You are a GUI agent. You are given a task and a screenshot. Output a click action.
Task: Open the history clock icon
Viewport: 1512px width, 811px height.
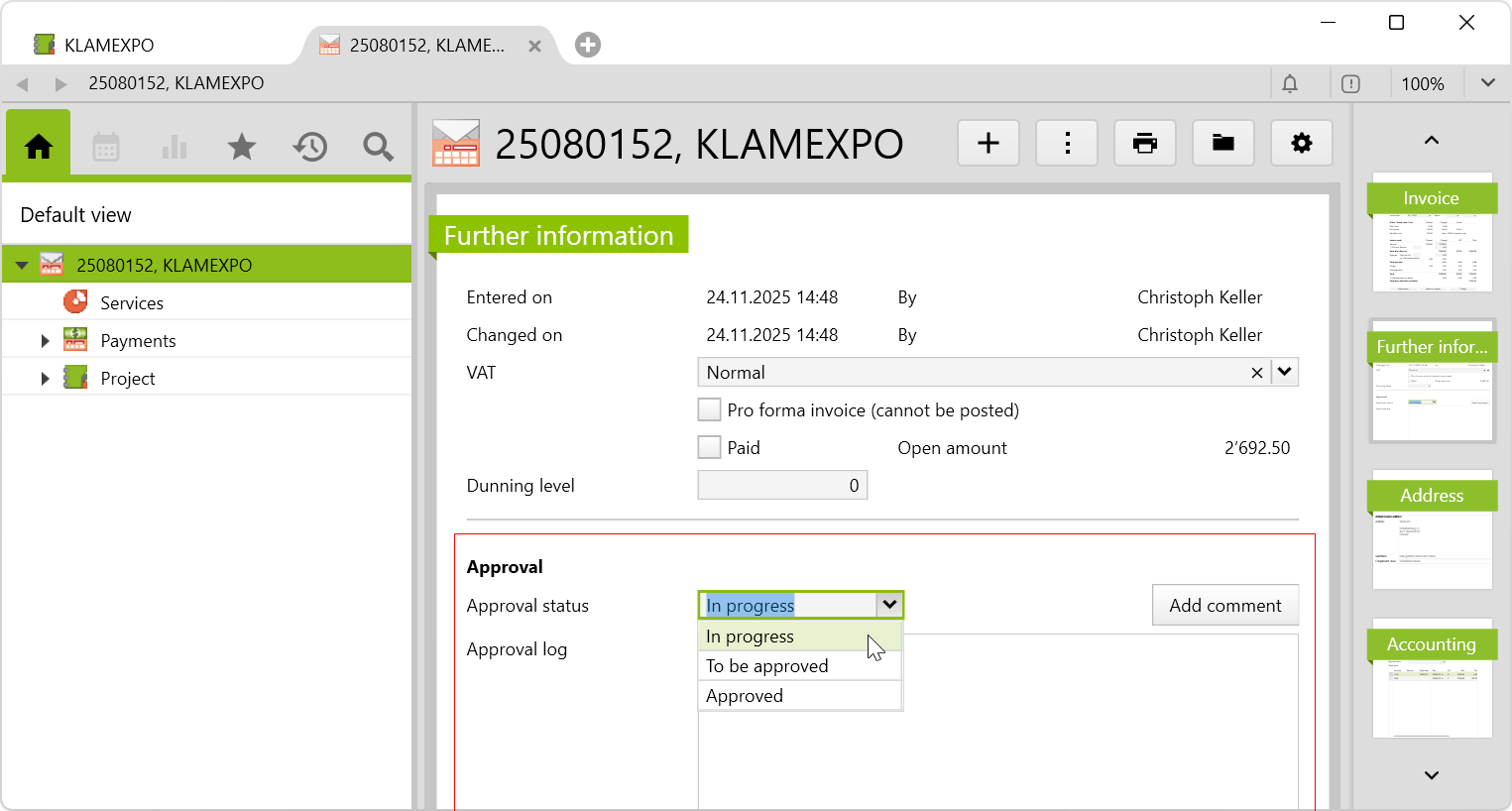pyautogui.click(x=309, y=147)
